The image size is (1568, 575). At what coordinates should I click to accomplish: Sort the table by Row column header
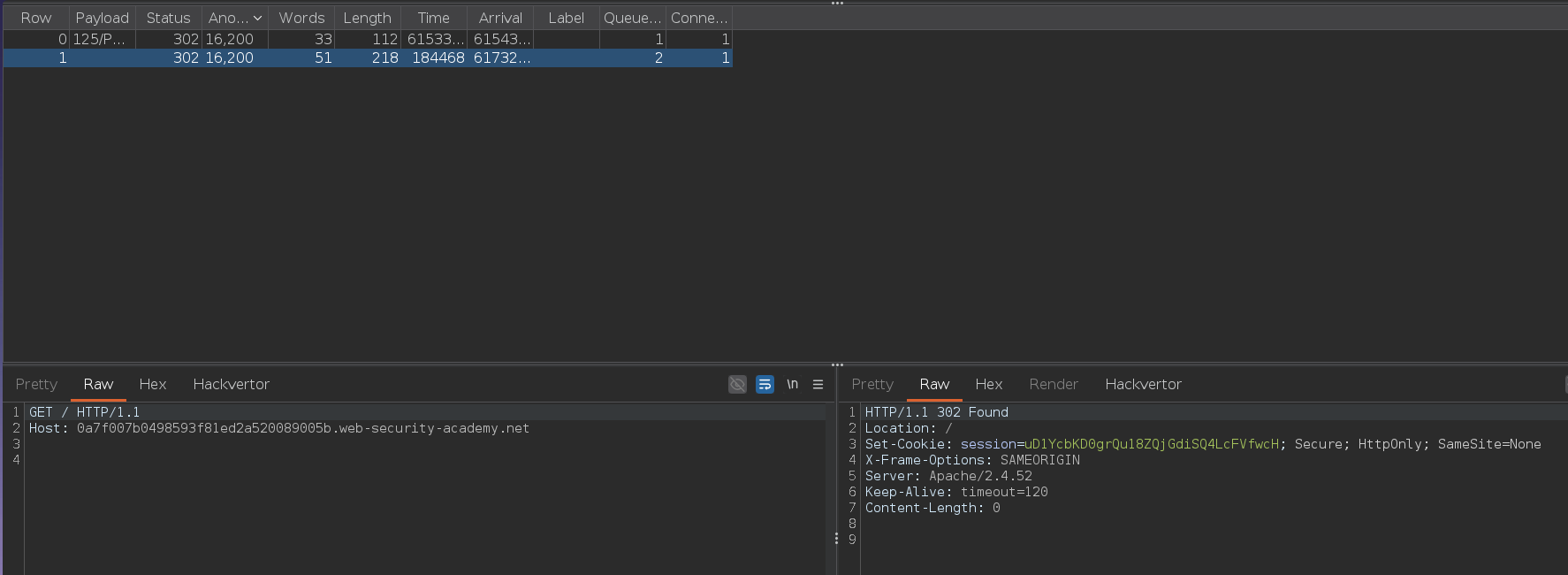click(36, 18)
